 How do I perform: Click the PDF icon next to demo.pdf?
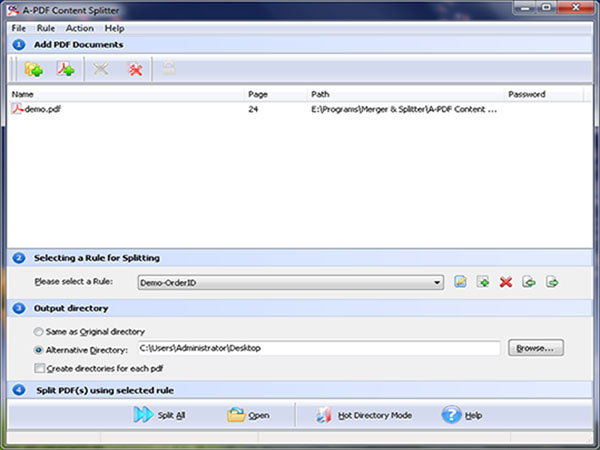point(17,109)
